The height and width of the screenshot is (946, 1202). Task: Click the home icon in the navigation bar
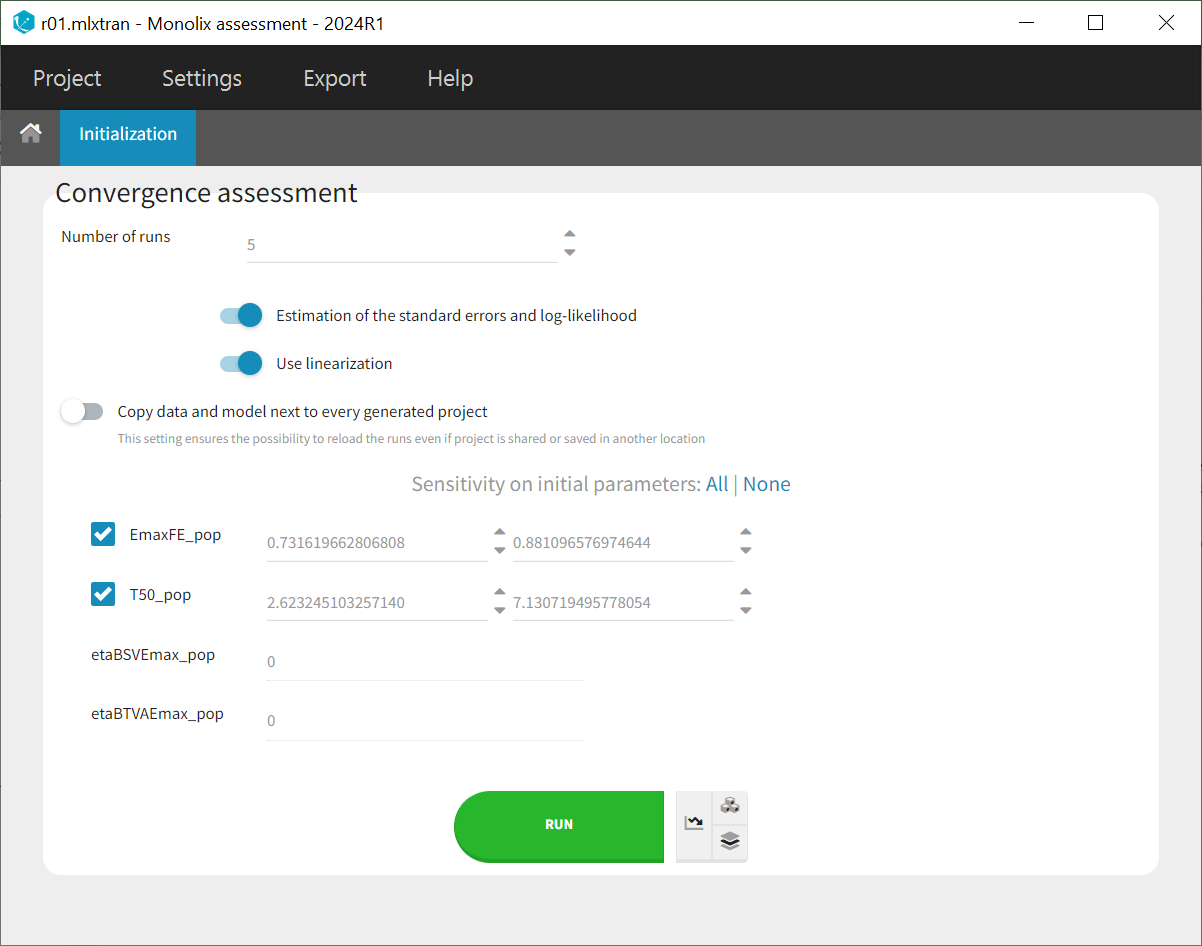click(x=30, y=131)
